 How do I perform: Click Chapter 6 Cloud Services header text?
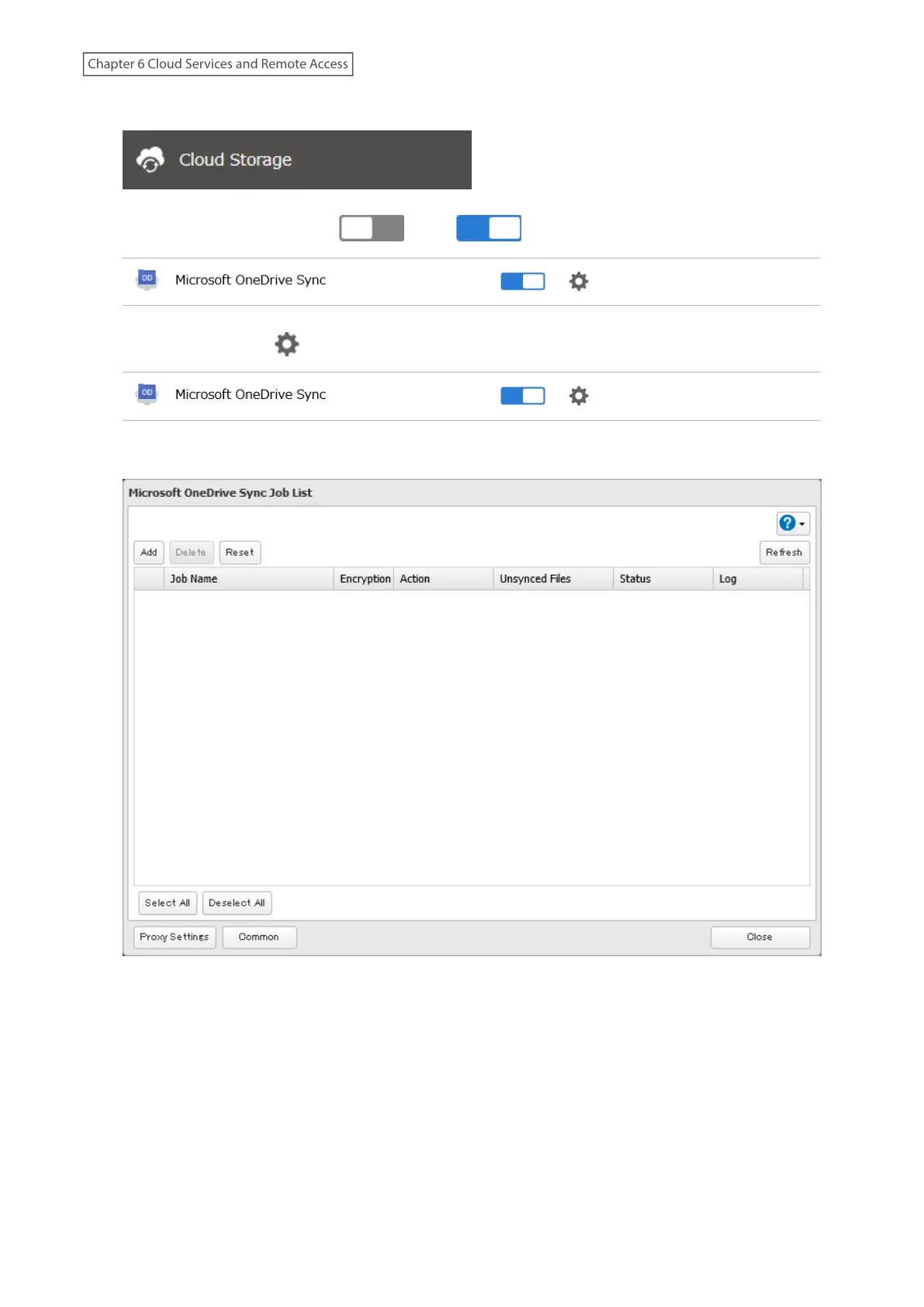(x=218, y=64)
